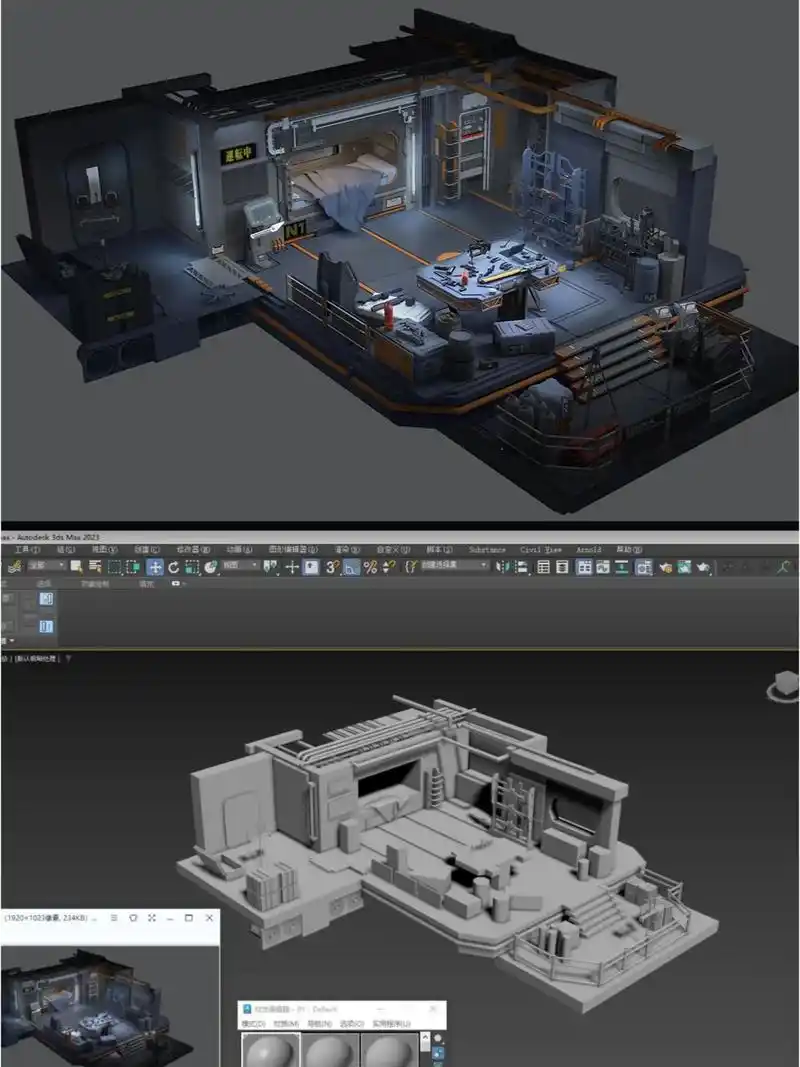Open the Arnold menu
800x1067 pixels.
[x=588, y=549]
